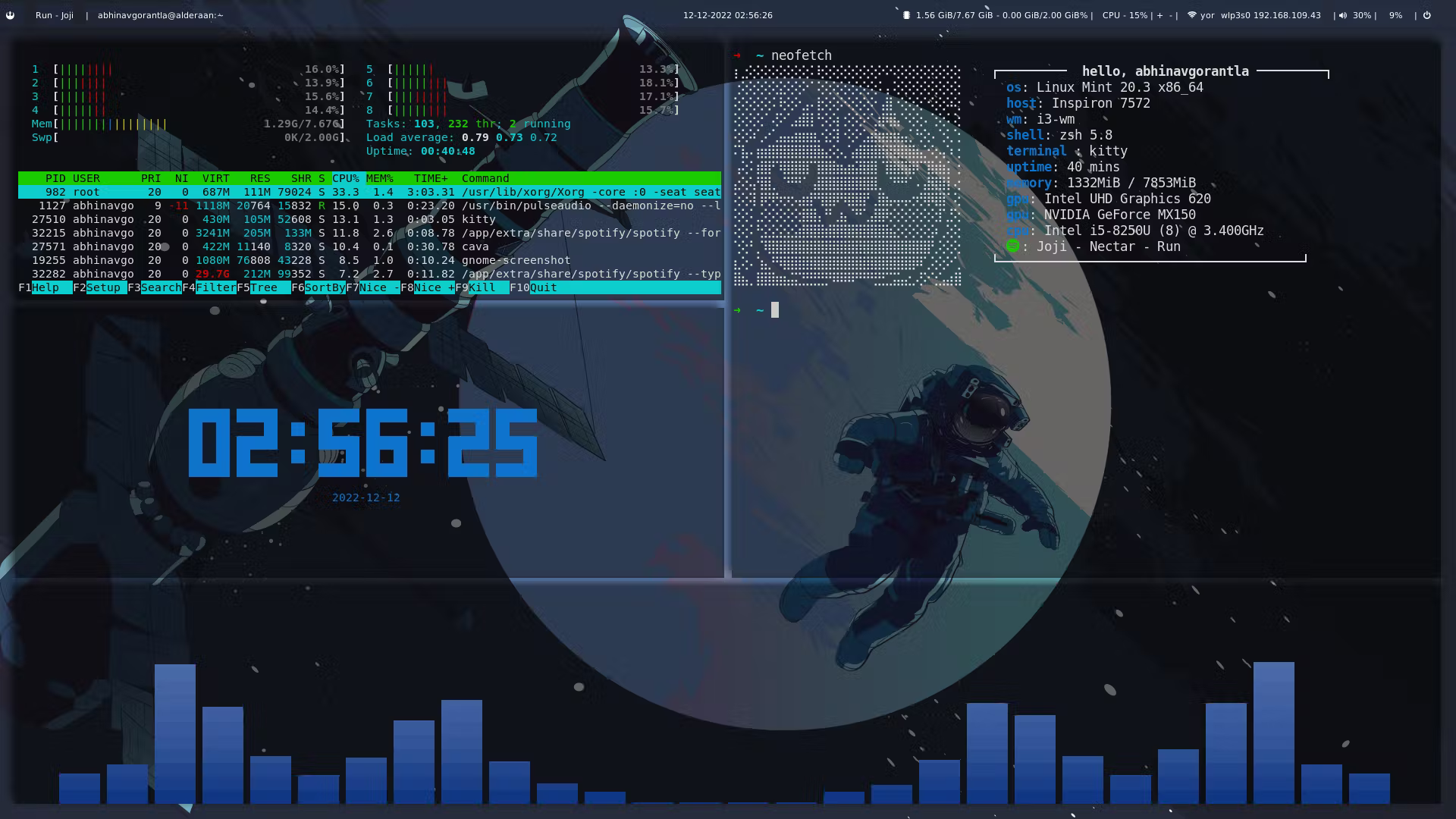Image resolution: width=1456 pixels, height=819 pixels.
Task: Click the rebel alliance launcher icon
Action: point(10,15)
